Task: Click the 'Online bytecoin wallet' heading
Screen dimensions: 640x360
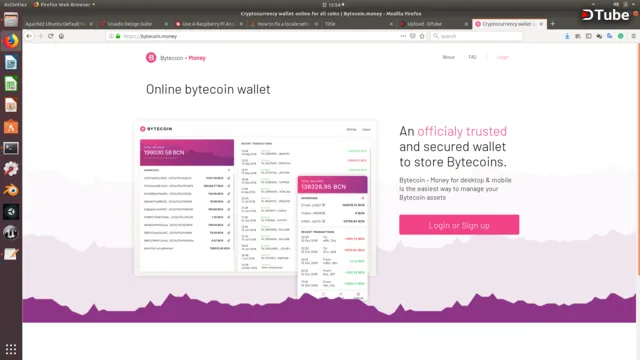Action: point(208,89)
